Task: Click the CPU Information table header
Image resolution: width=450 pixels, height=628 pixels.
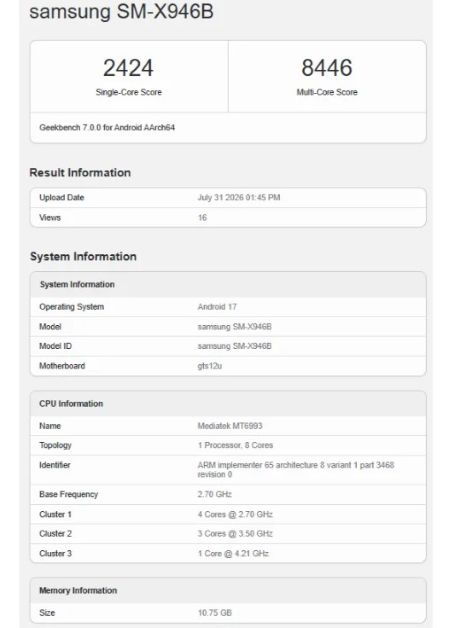Action: pyautogui.click(x=228, y=404)
